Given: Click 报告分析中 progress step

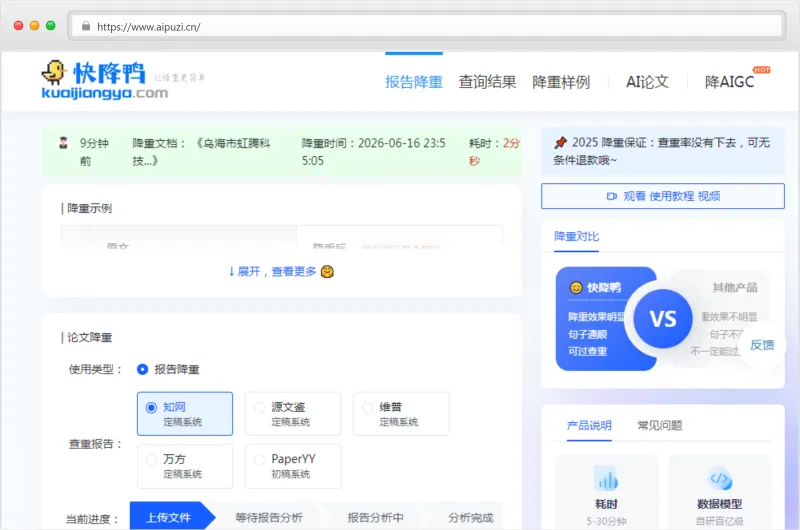Looking at the screenshot, I should pyautogui.click(x=376, y=518).
